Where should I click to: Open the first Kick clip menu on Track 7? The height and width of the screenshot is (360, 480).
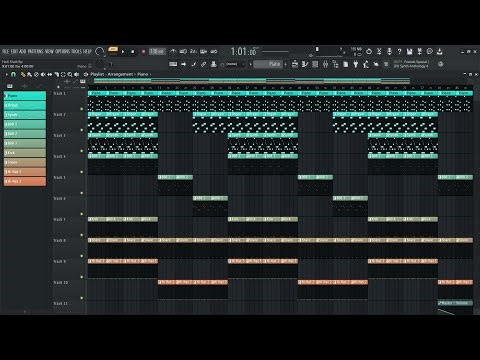[x=90, y=219]
